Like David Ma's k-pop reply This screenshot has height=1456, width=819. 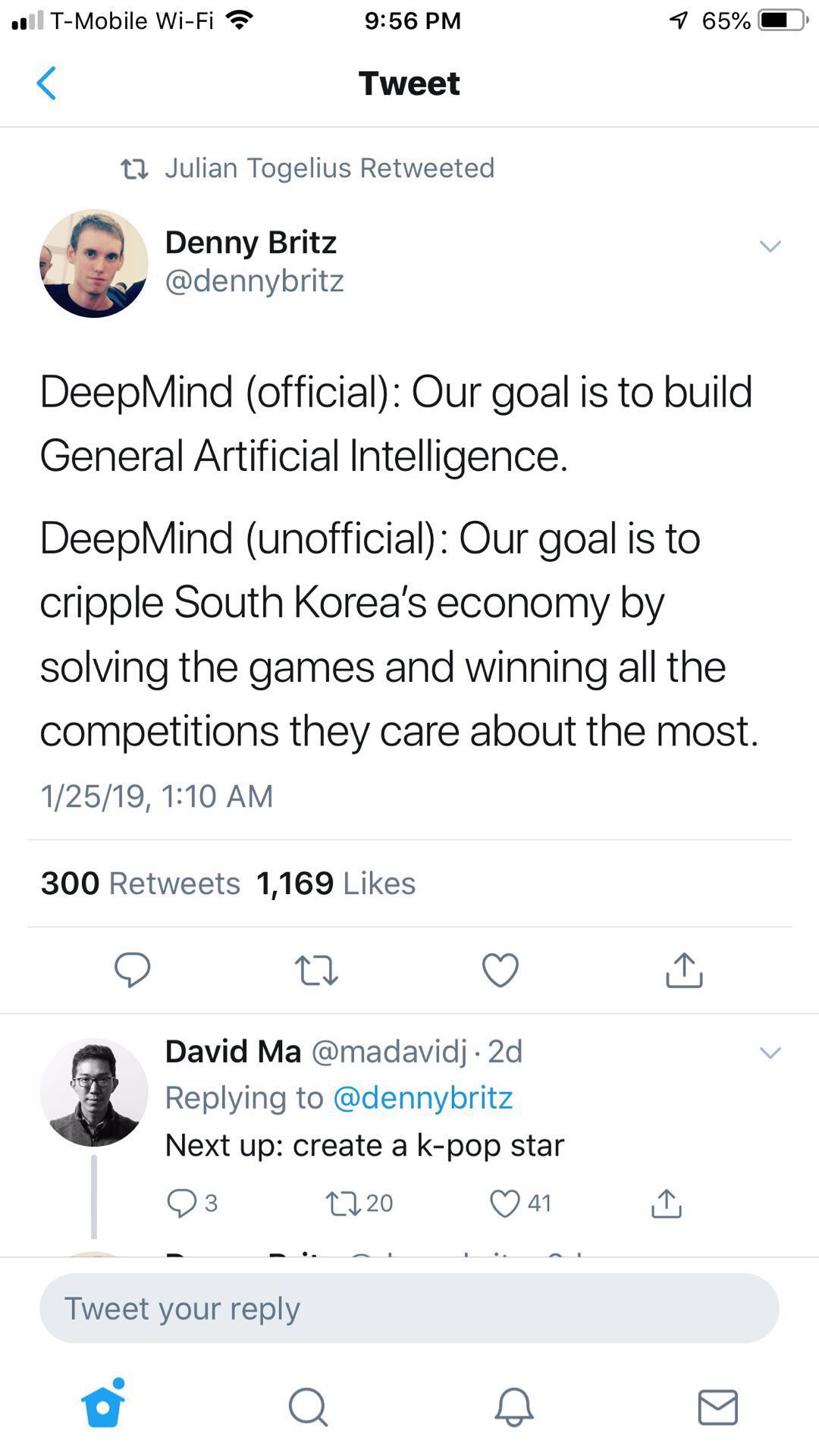(x=505, y=1203)
